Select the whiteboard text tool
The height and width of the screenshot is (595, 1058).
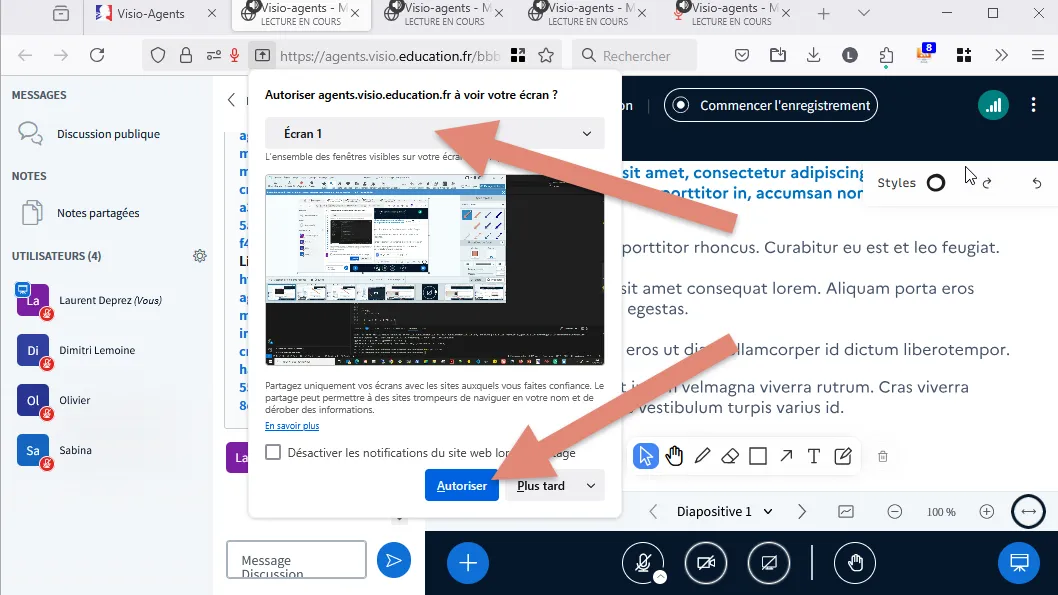click(814, 456)
